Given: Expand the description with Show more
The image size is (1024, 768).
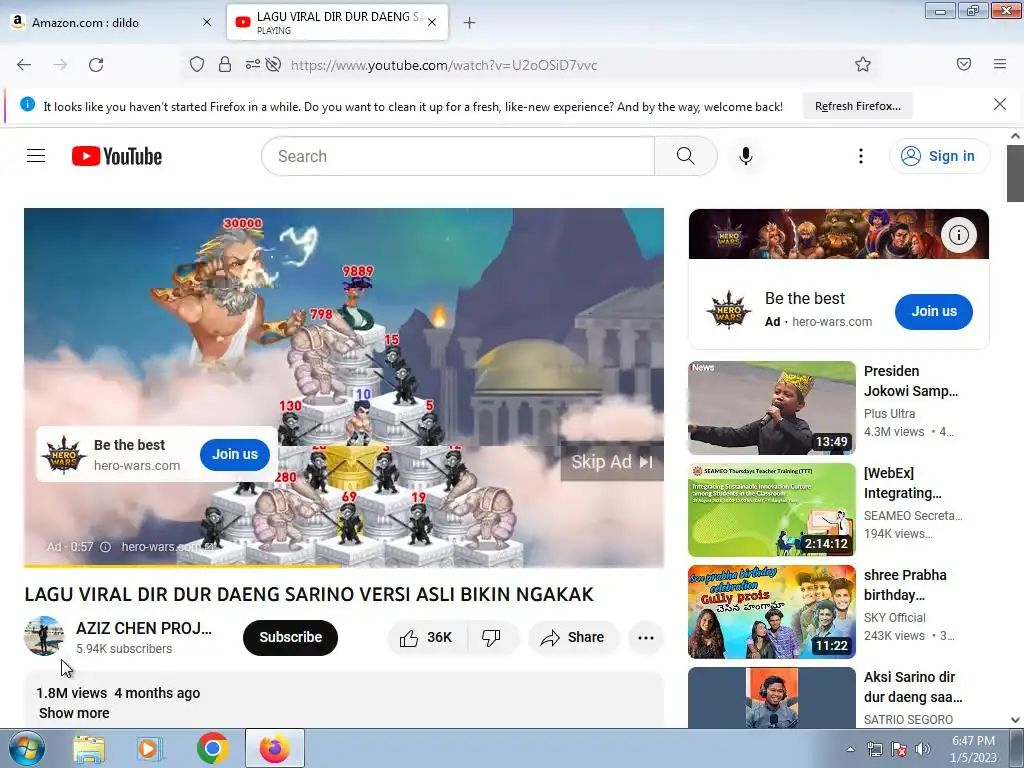Looking at the screenshot, I should pos(74,713).
